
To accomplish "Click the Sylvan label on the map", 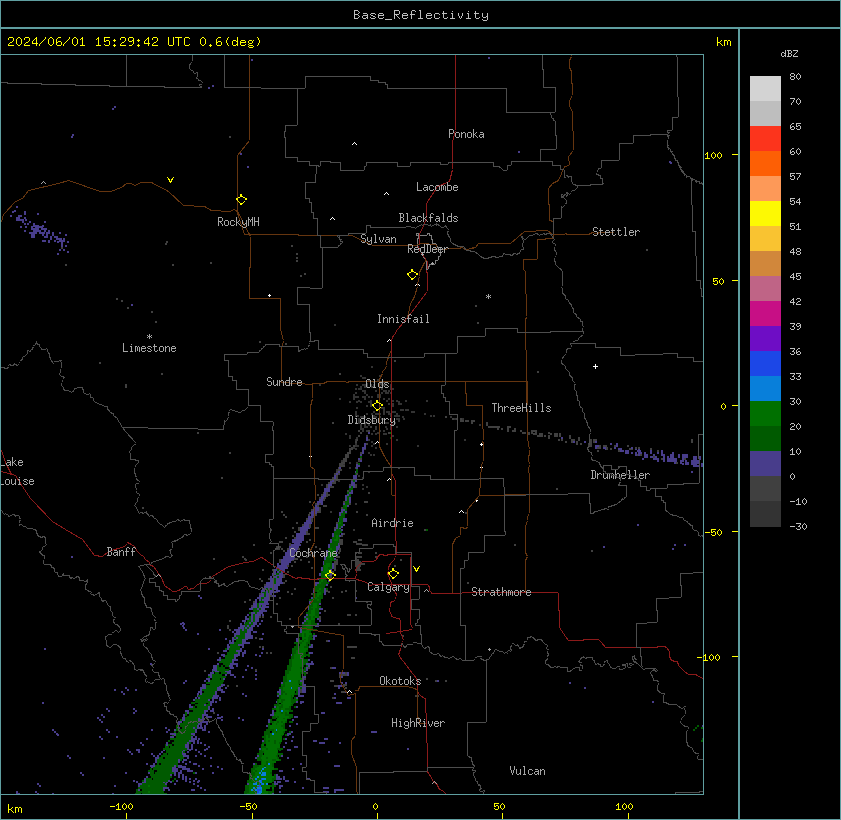I will coord(378,239).
